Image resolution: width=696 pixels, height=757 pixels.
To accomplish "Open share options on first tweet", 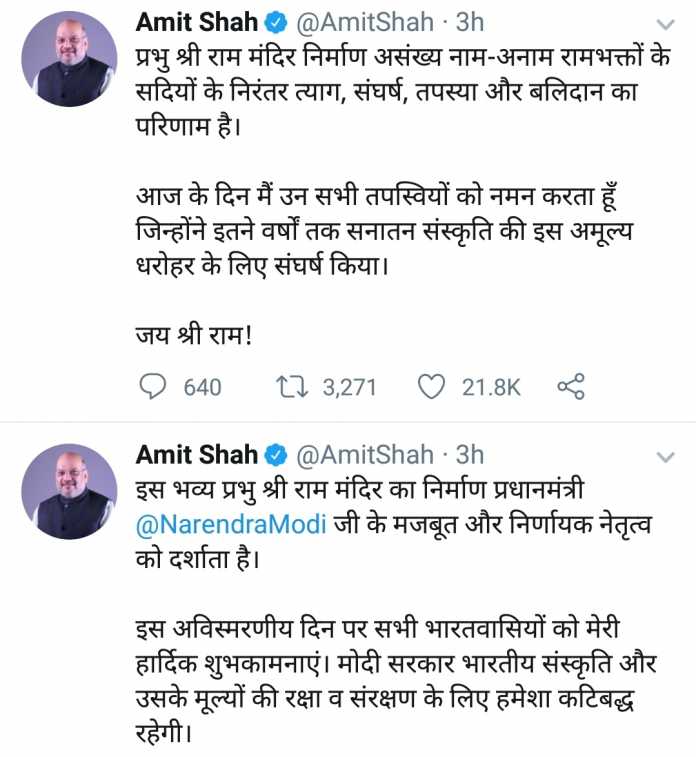I will pos(571,387).
